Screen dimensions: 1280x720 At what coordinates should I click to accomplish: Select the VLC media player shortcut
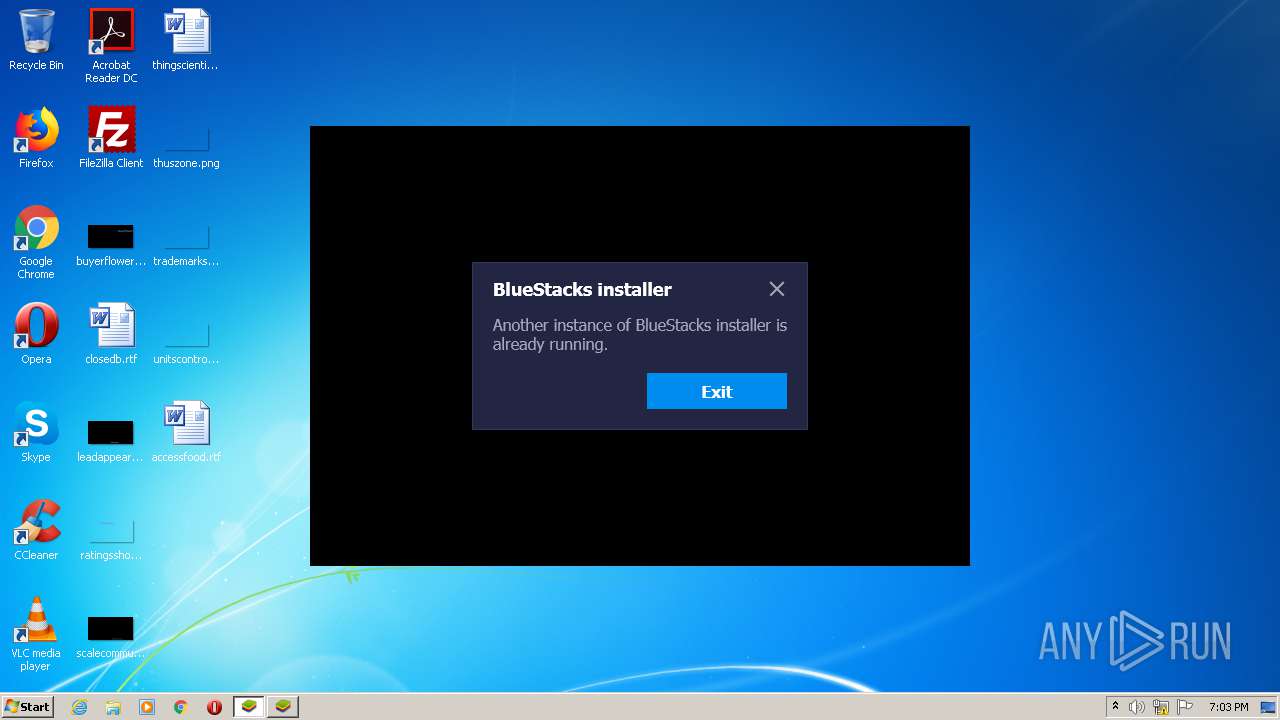click(36, 634)
